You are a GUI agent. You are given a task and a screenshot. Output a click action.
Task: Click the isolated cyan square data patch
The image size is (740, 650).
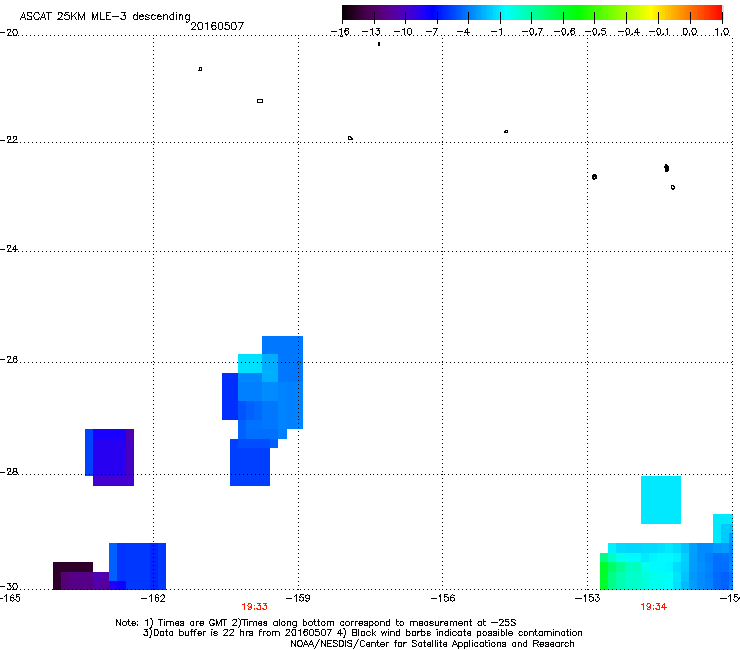click(661, 500)
